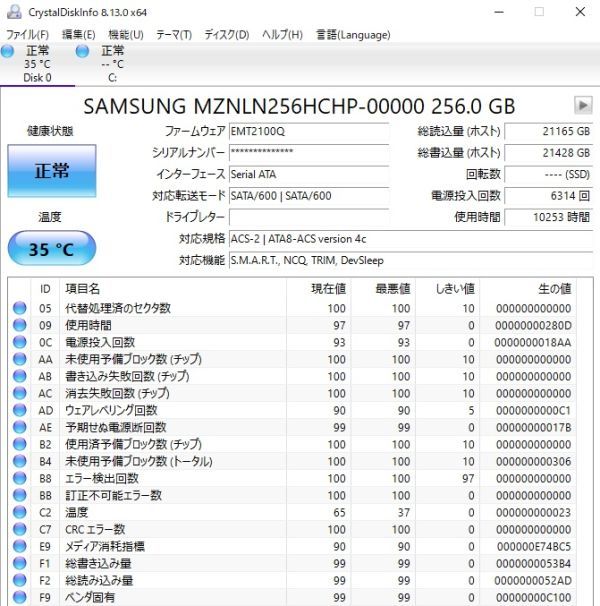Click the CrystalDiskInfo title bar icon
The width and height of the screenshot is (600, 606).
(x=14, y=12)
